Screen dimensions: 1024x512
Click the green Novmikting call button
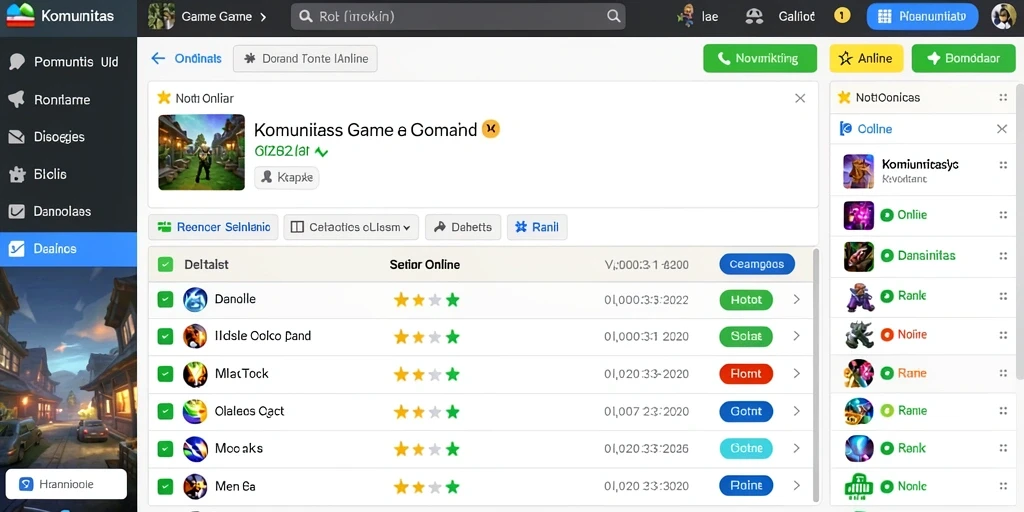(x=760, y=58)
